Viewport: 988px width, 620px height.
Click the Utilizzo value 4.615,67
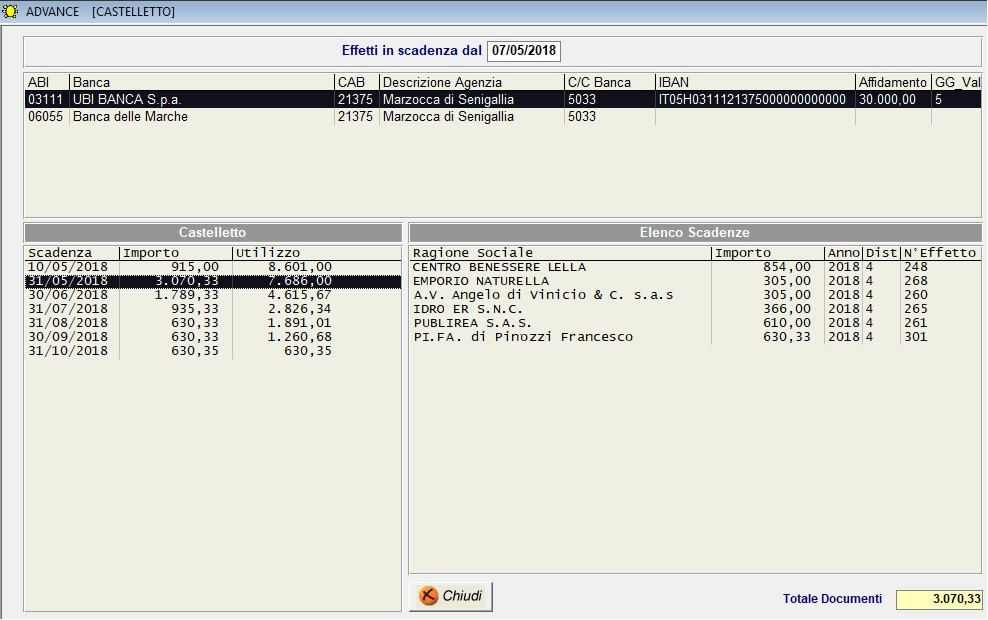[300, 295]
